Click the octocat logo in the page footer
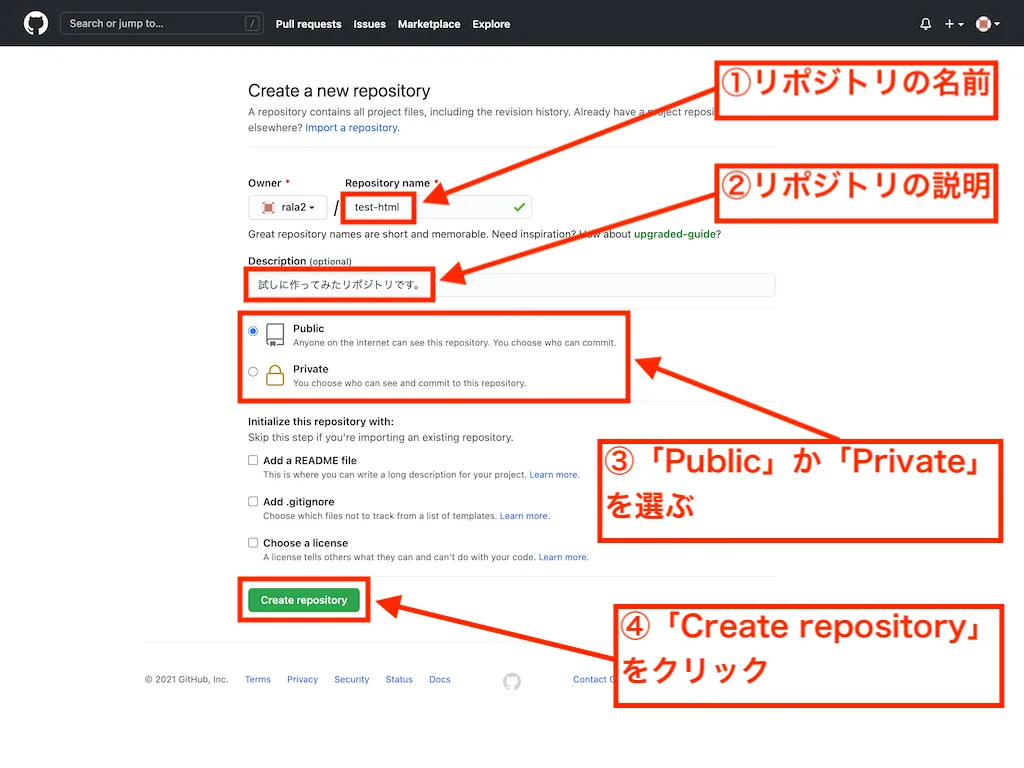The height and width of the screenshot is (768, 1024). coord(511,680)
